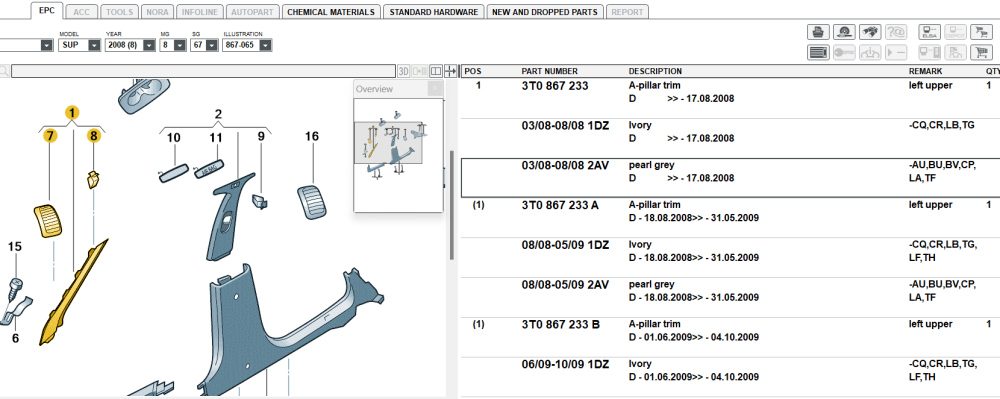The width and height of the screenshot is (1000, 399).
Task: Select row 08/08-05/09 1DZ Ivory
Action: (730, 258)
